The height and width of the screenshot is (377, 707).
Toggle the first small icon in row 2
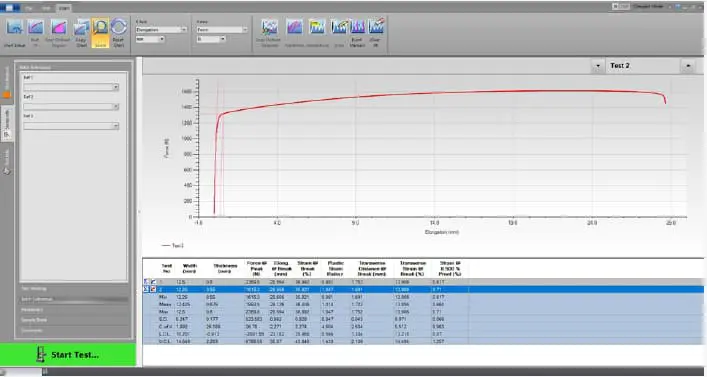coord(146,289)
